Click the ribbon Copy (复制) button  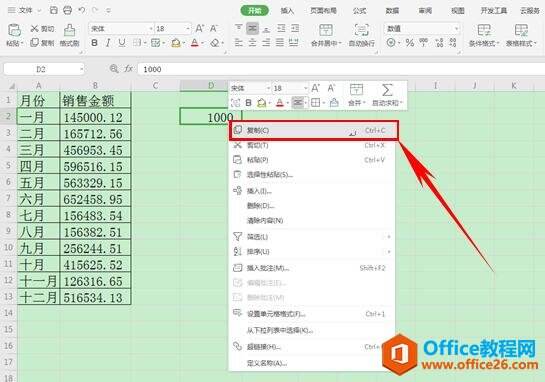(42, 43)
